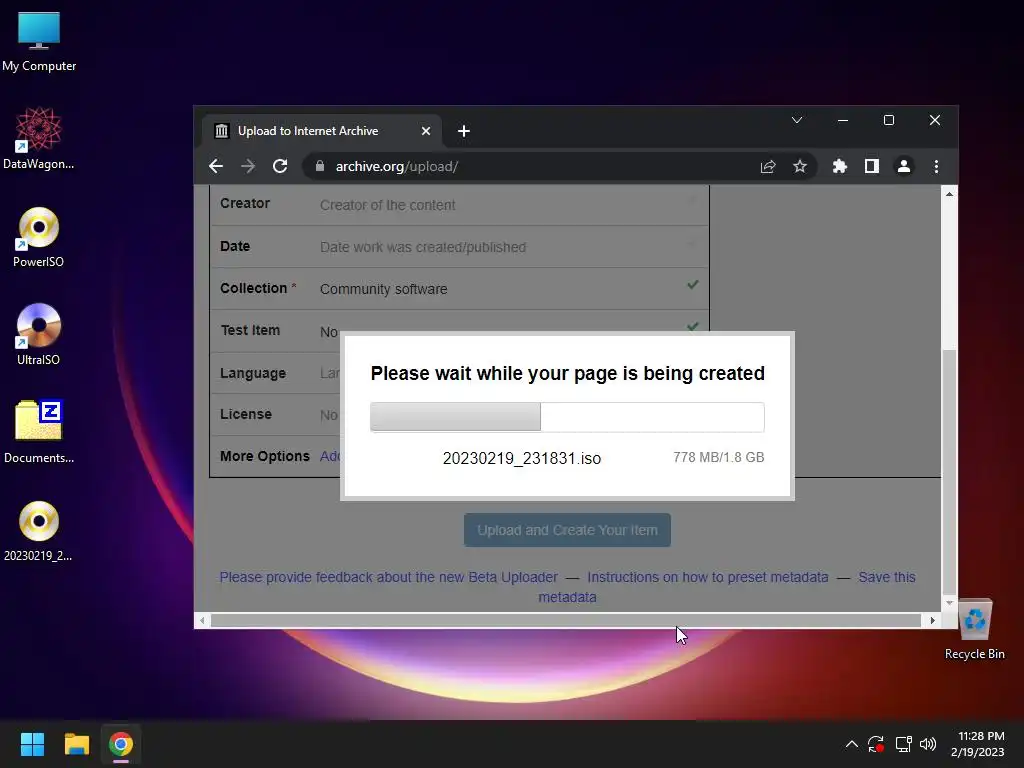Click the More Options label
The height and width of the screenshot is (768, 1024).
click(264, 456)
